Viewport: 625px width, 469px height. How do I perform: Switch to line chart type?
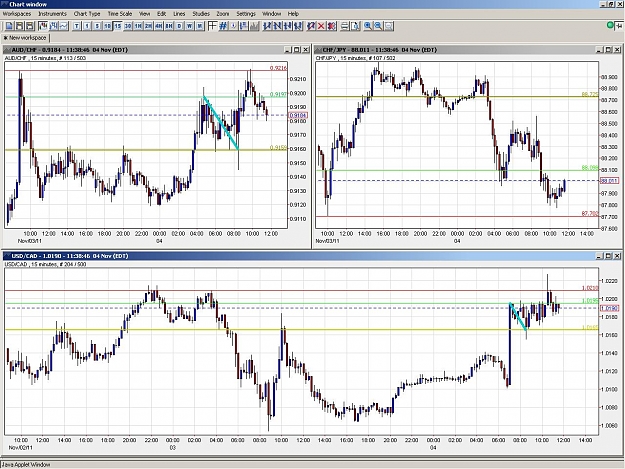[64, 26]
